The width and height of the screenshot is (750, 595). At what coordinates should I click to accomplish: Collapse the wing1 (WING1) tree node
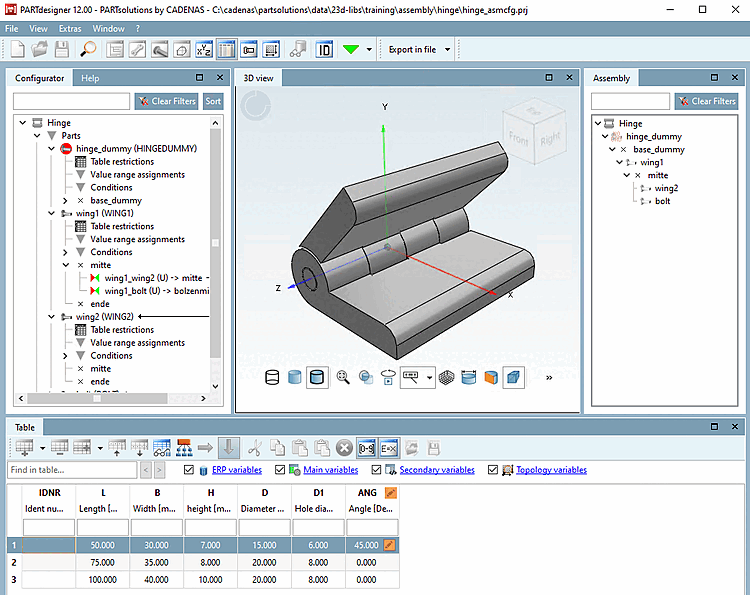(x=52, y=213)
